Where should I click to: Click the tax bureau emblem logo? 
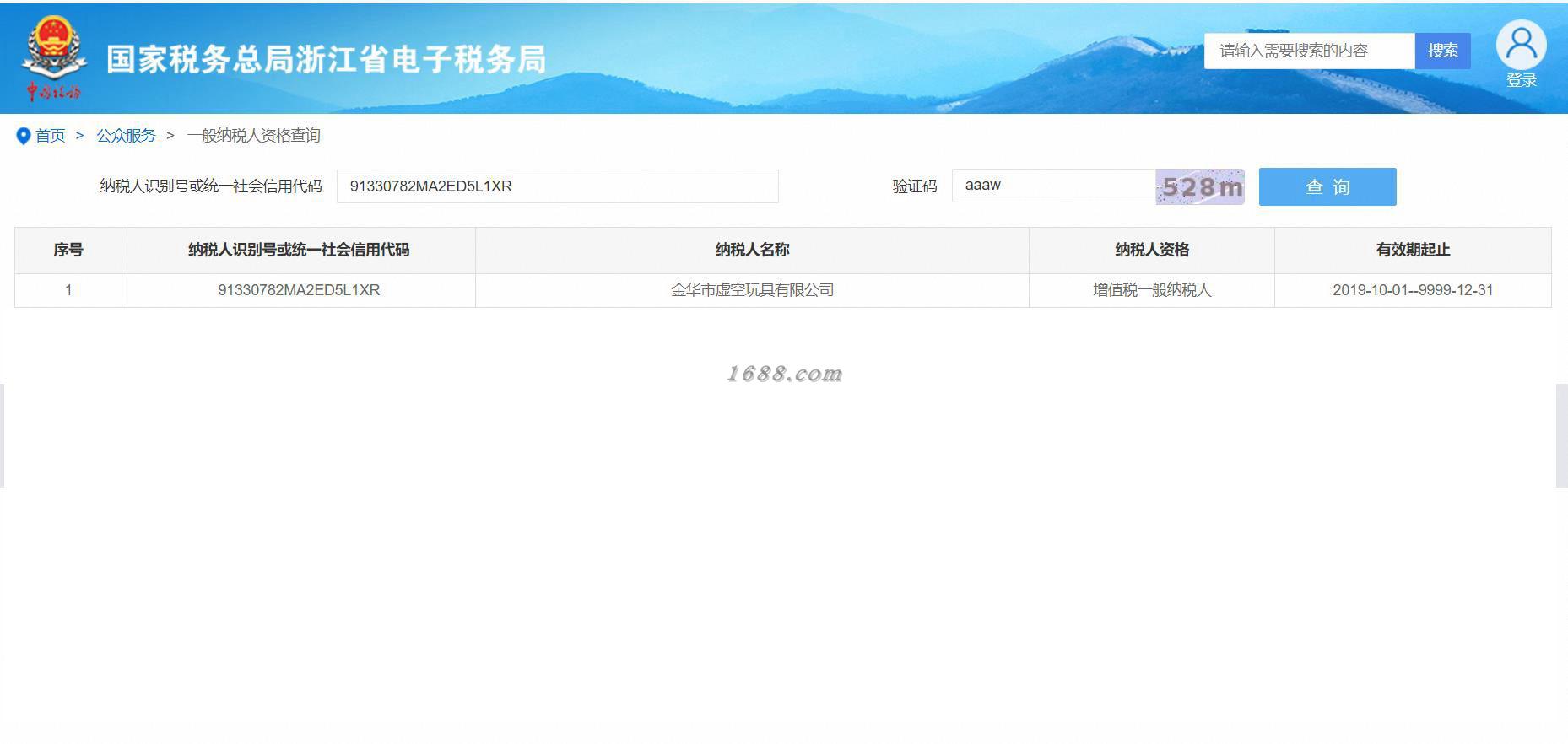53,59
